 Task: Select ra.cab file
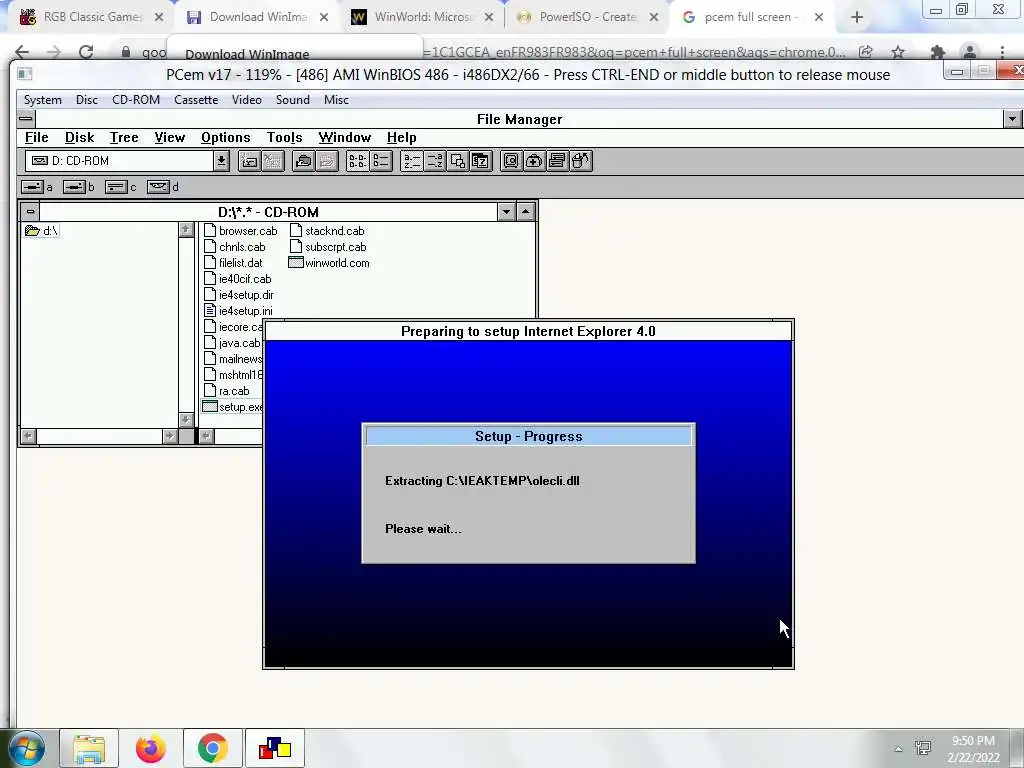coord(227,391)
